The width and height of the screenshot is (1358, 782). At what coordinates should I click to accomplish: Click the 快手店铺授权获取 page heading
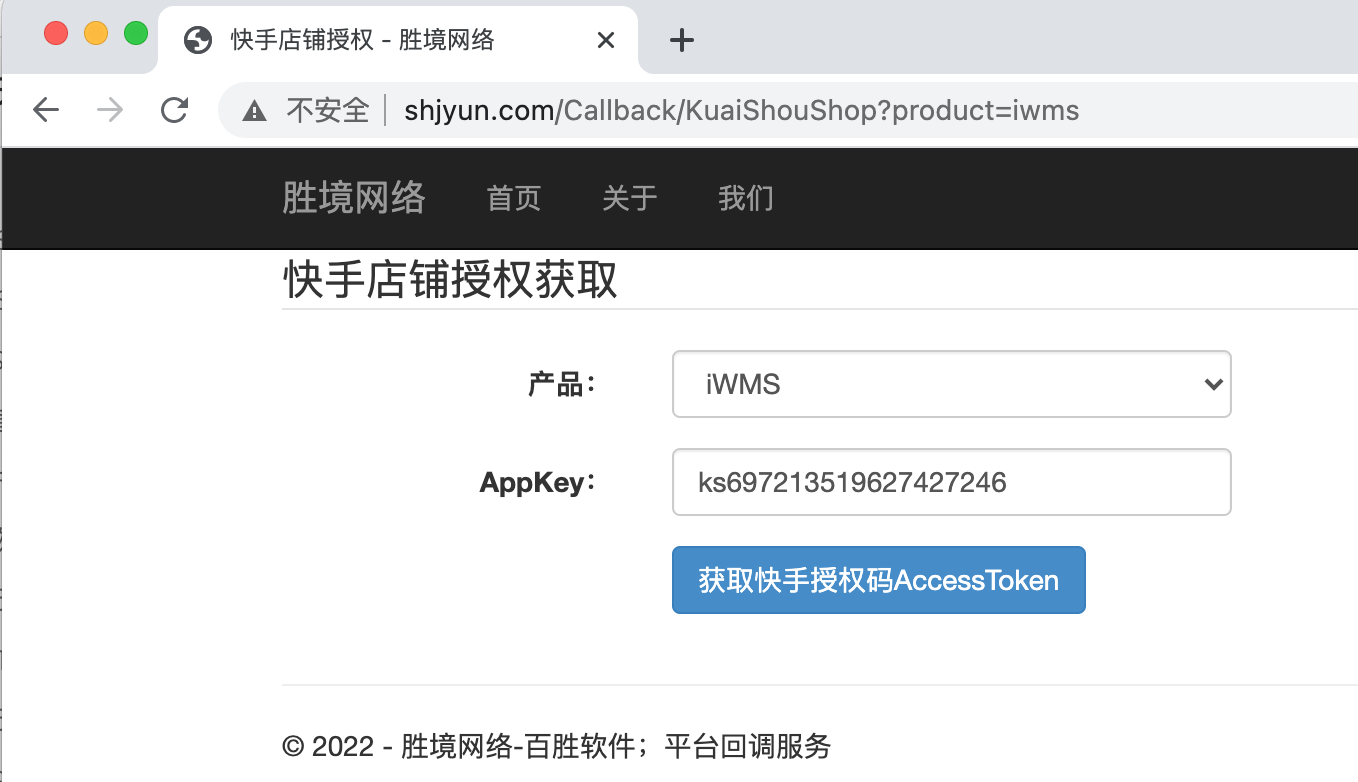coord(450,281)
